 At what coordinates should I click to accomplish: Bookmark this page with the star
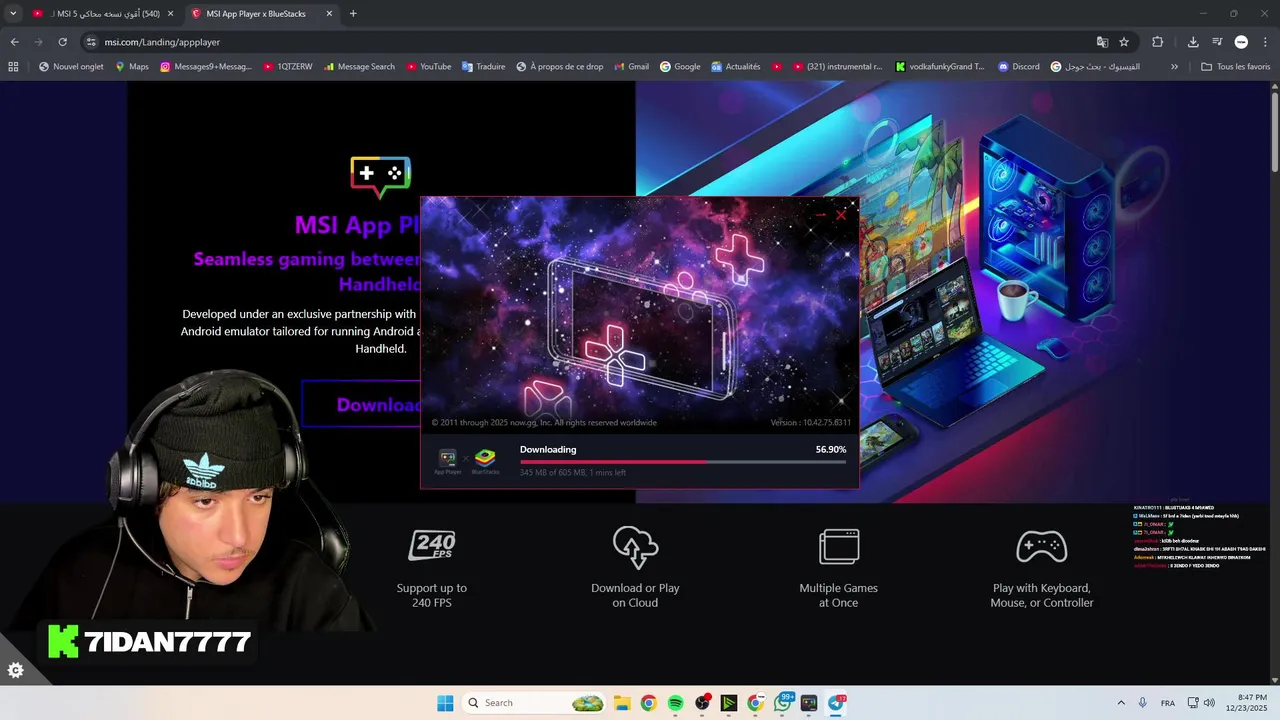pos(1124,42)
